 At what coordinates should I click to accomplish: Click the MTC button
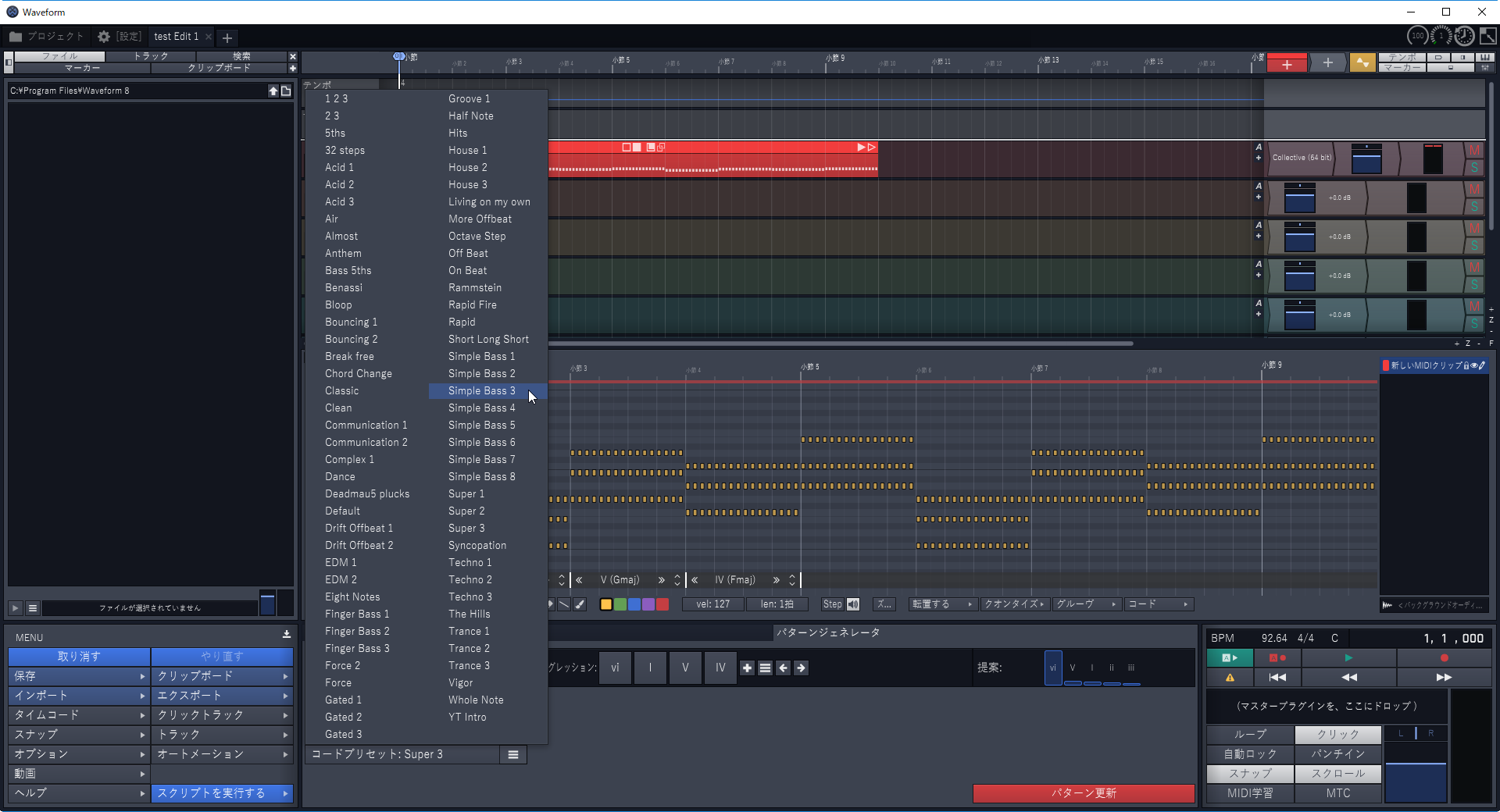(x=1338, y=793)
